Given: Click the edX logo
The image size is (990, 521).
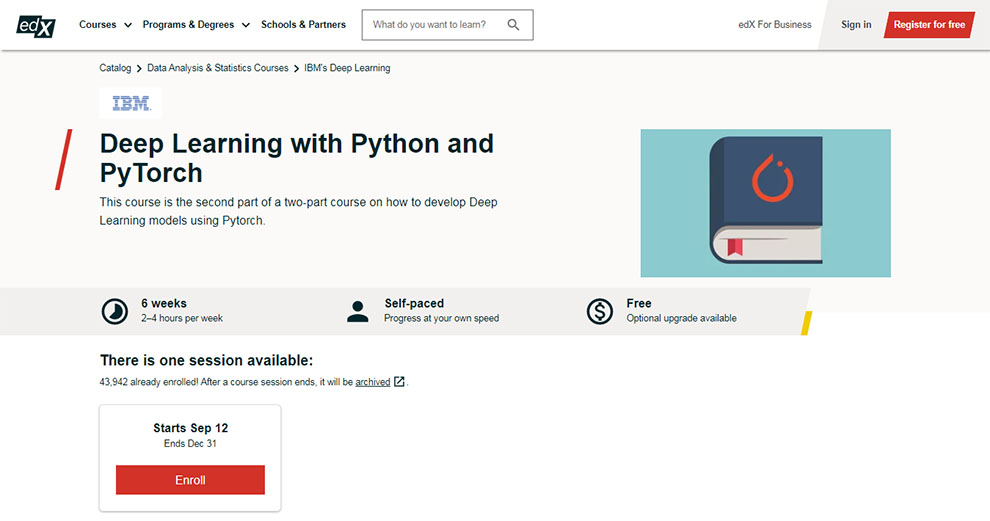Looking at the screenshot, I should tap(36, 25).
